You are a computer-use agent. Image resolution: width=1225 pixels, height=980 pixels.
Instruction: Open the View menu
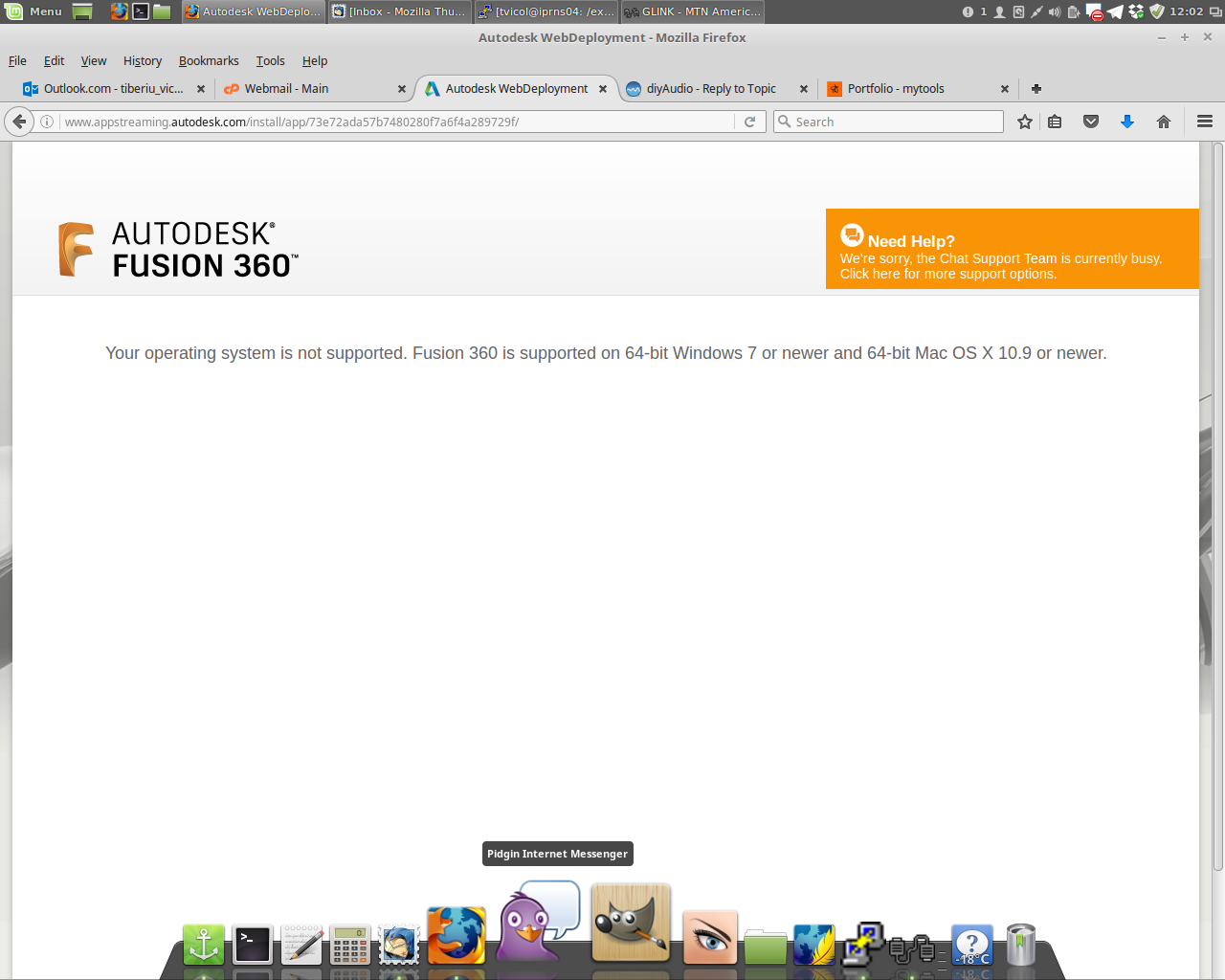click(94, 60)
